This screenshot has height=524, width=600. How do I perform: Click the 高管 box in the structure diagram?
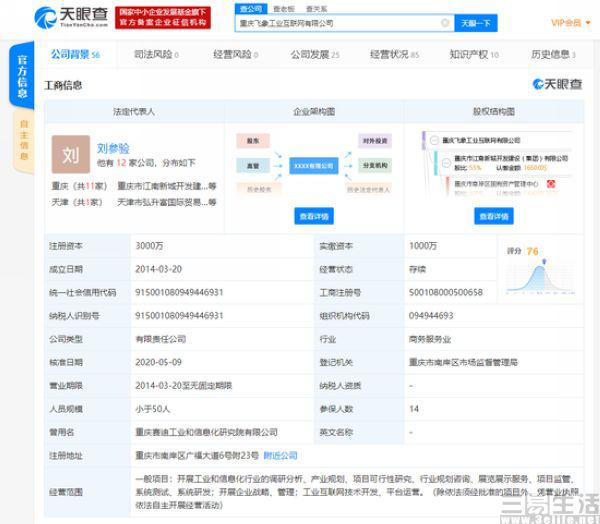(253, 166)
